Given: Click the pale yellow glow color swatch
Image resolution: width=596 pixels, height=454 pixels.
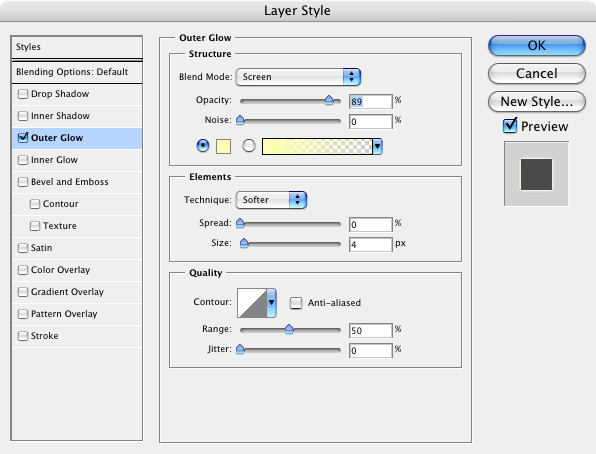Looking at the screenshot, I should (223, 146).
